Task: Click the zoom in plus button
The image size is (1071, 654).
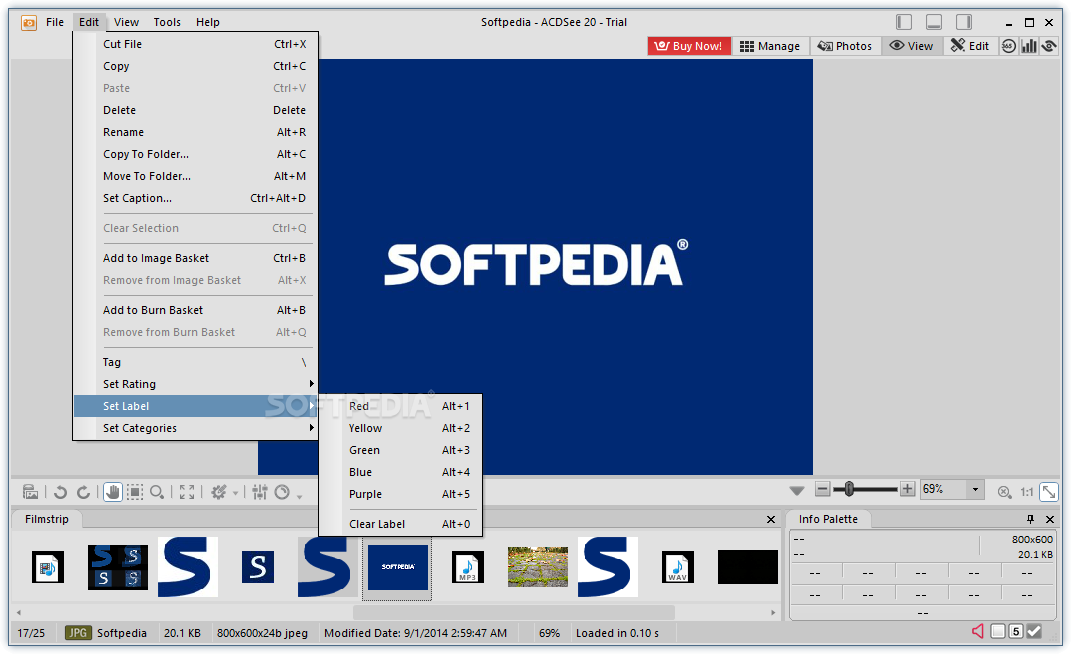Action: [908, 489]
